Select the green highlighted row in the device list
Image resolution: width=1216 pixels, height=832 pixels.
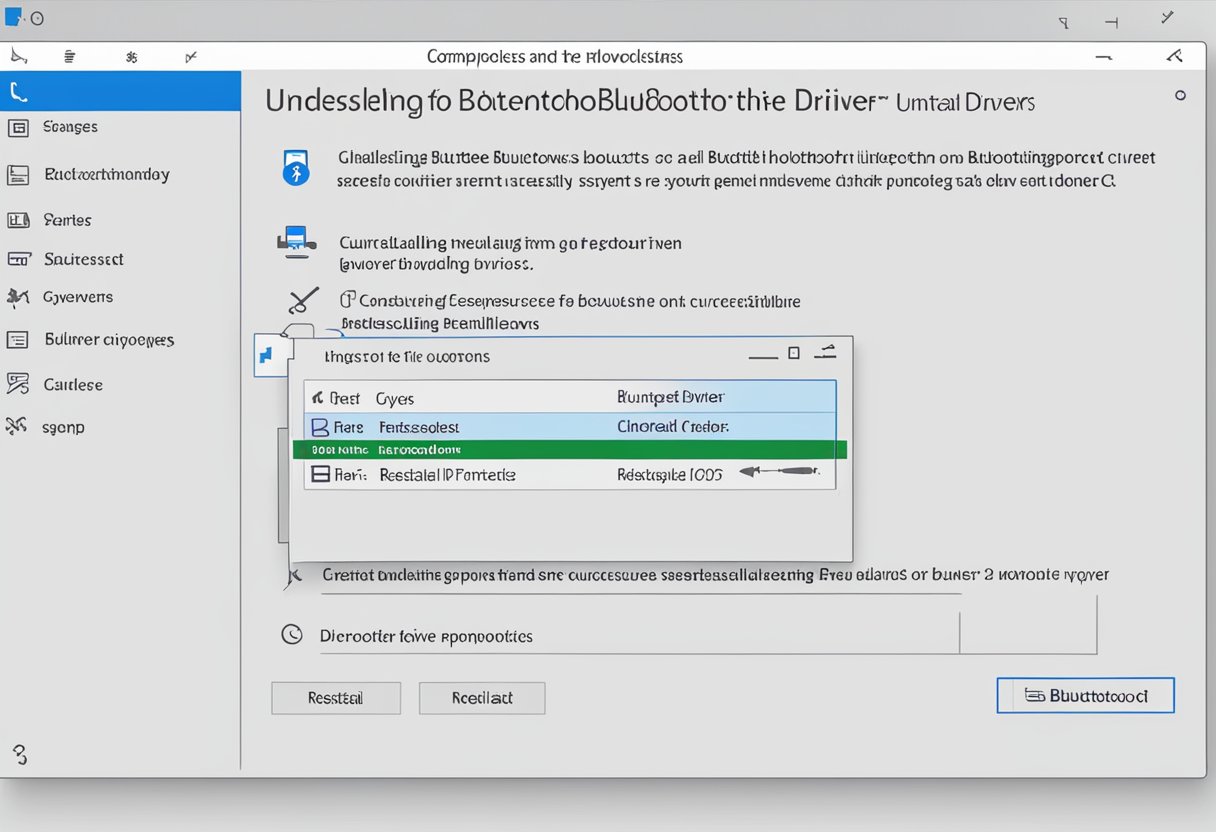[568, 450]
